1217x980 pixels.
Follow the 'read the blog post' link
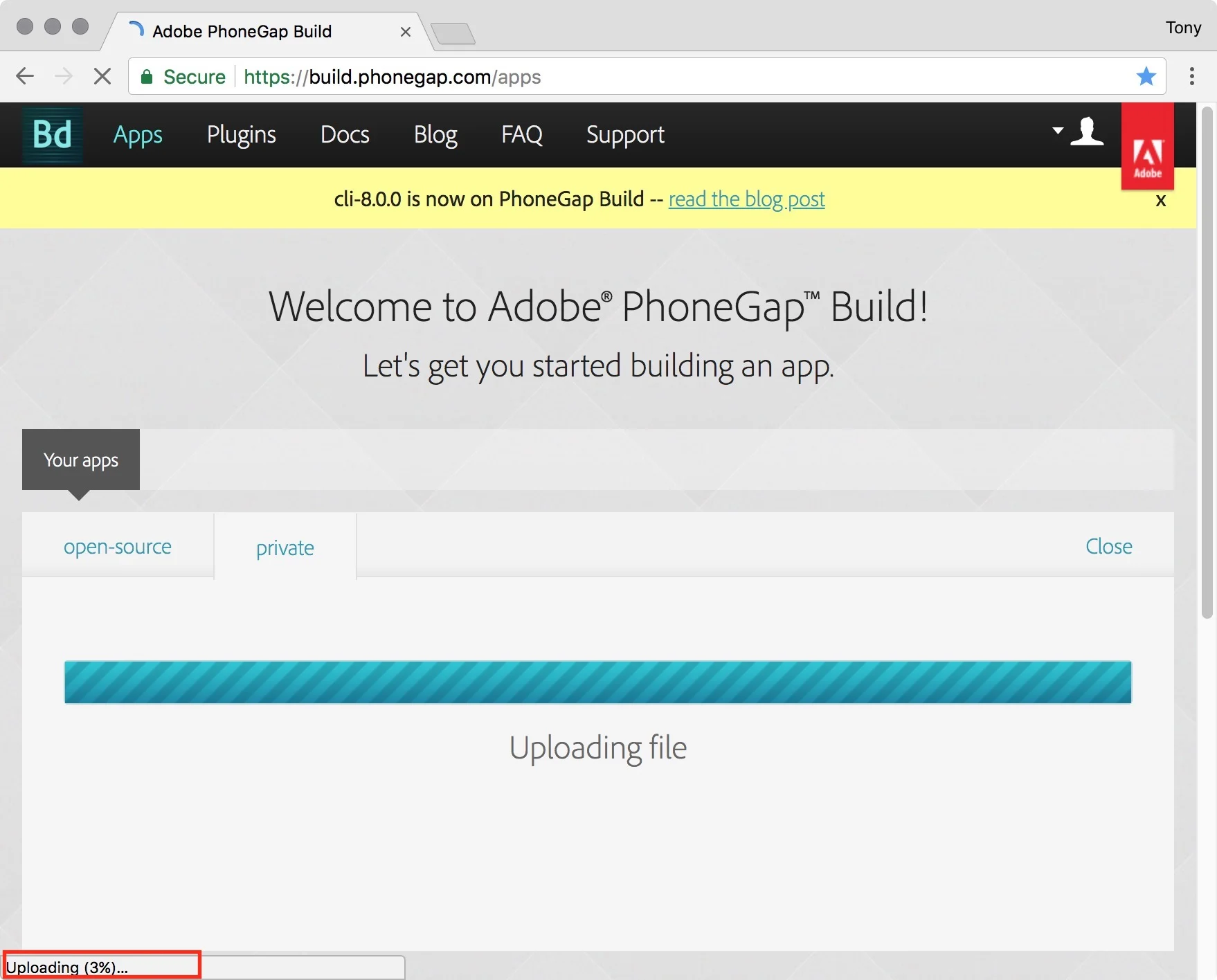point(746,199)
